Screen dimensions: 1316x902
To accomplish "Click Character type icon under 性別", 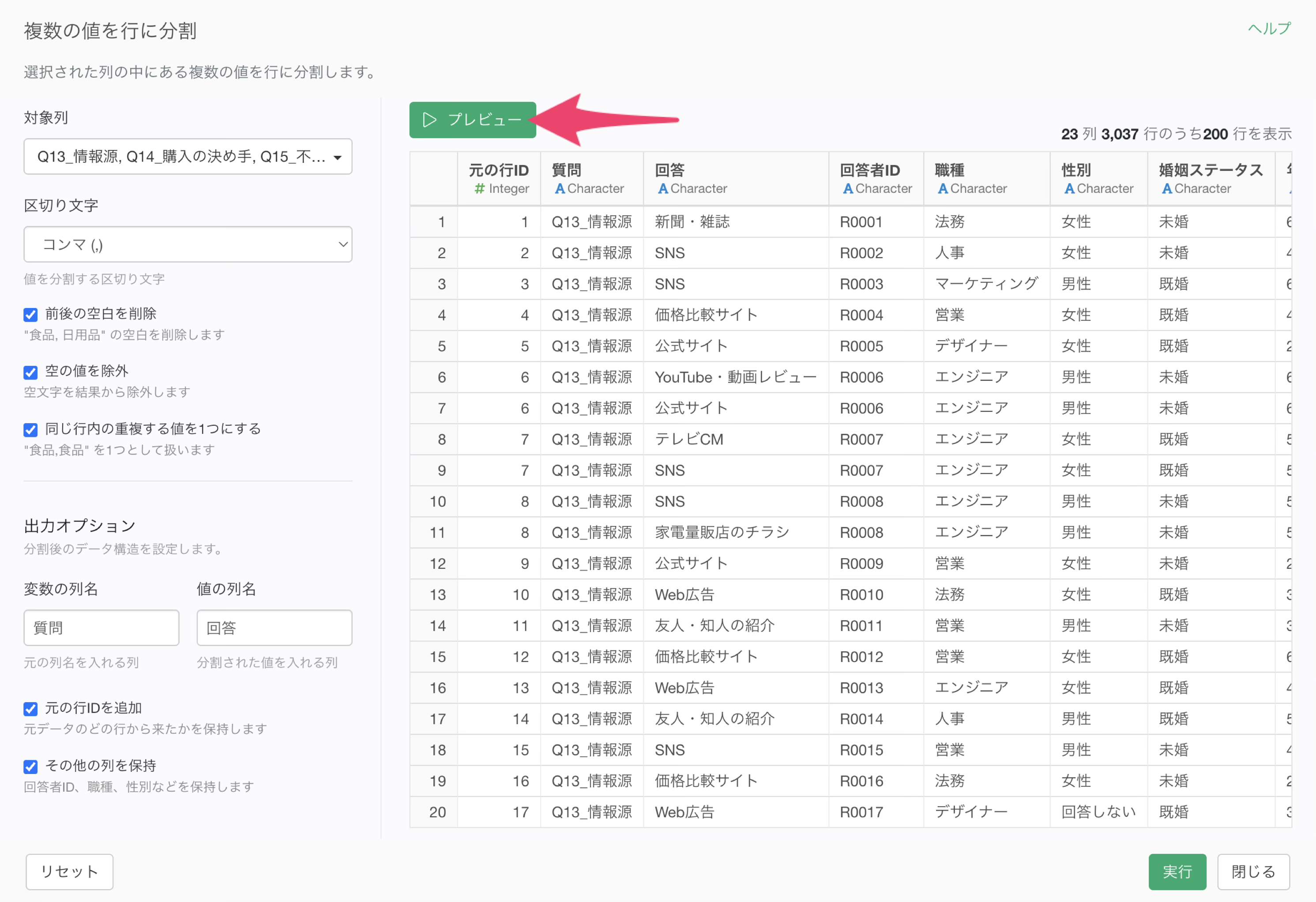I will [1069, 188].
